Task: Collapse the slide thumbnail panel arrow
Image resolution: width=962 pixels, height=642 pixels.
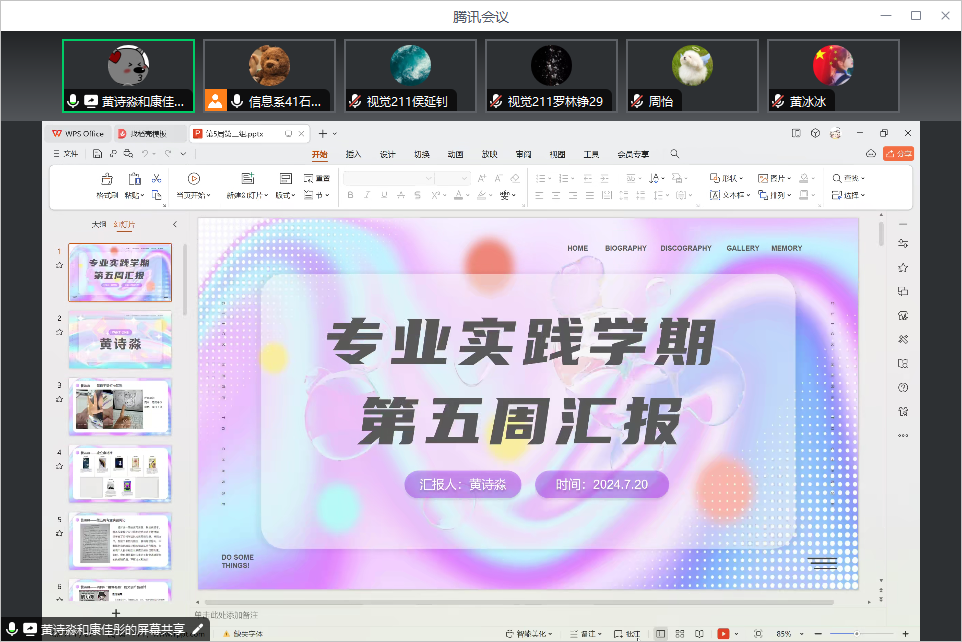Action: pos(175,225)
